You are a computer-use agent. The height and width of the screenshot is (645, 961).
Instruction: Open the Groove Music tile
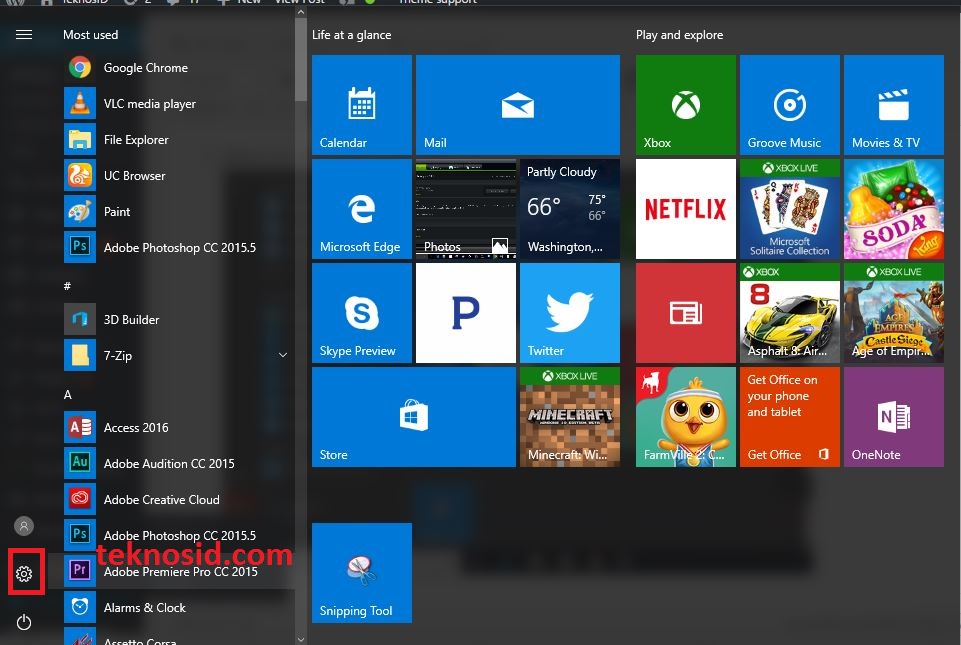[x=790, y=105]
